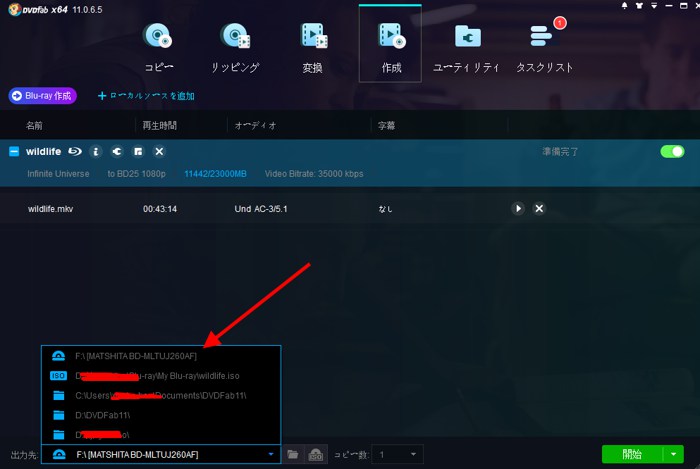Click the 名前 column header

point(34,126)
